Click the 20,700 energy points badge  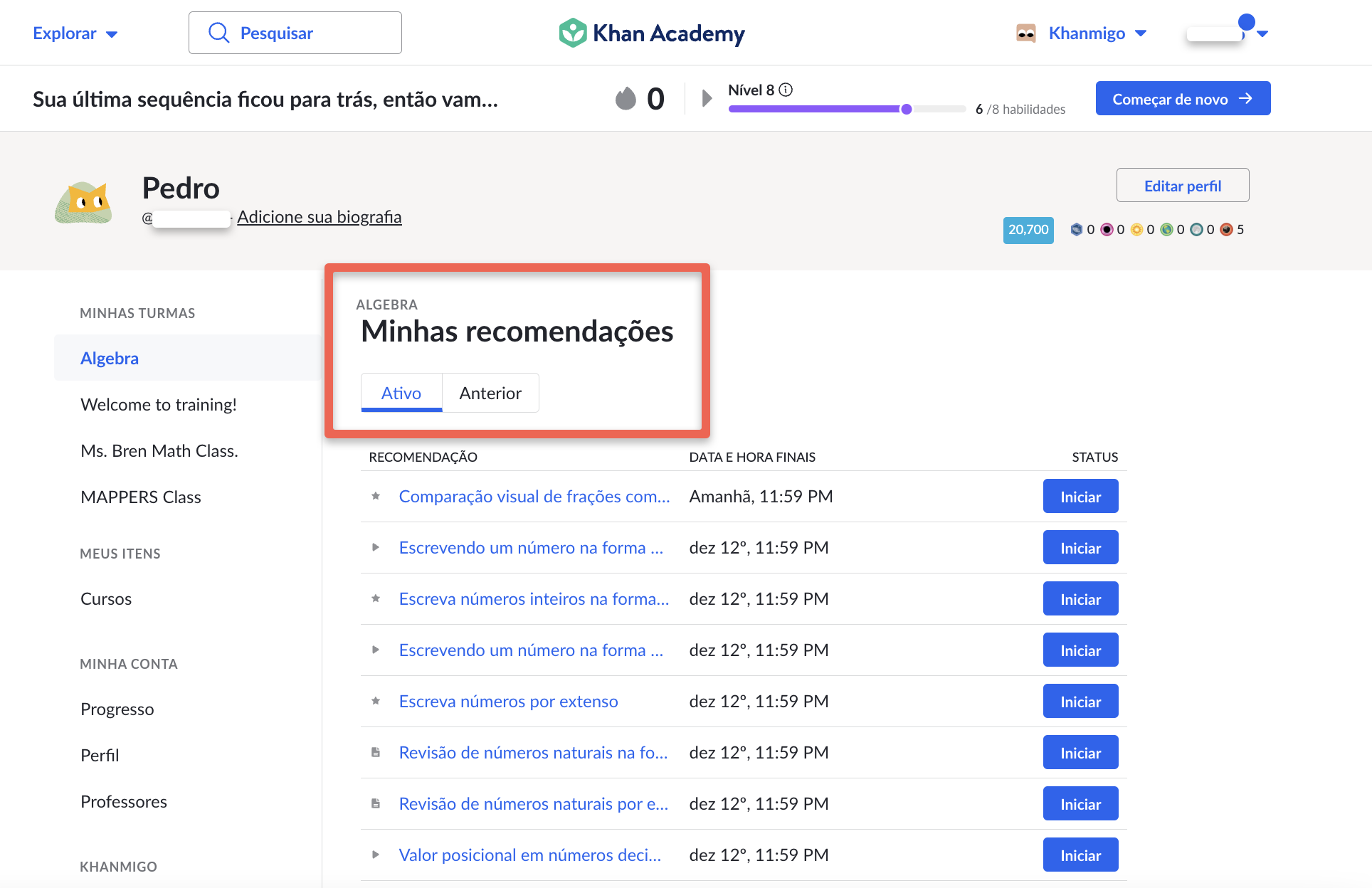[1028, 230]
